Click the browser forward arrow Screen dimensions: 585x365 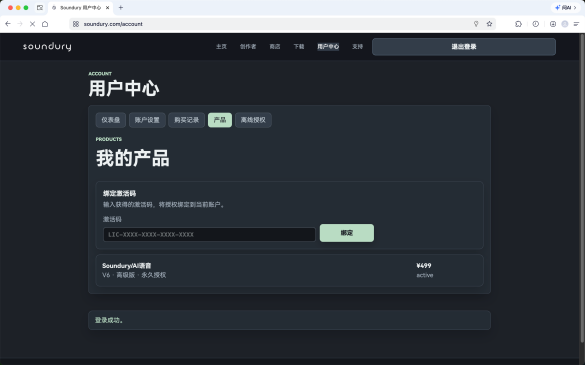[x=20, y=24]
